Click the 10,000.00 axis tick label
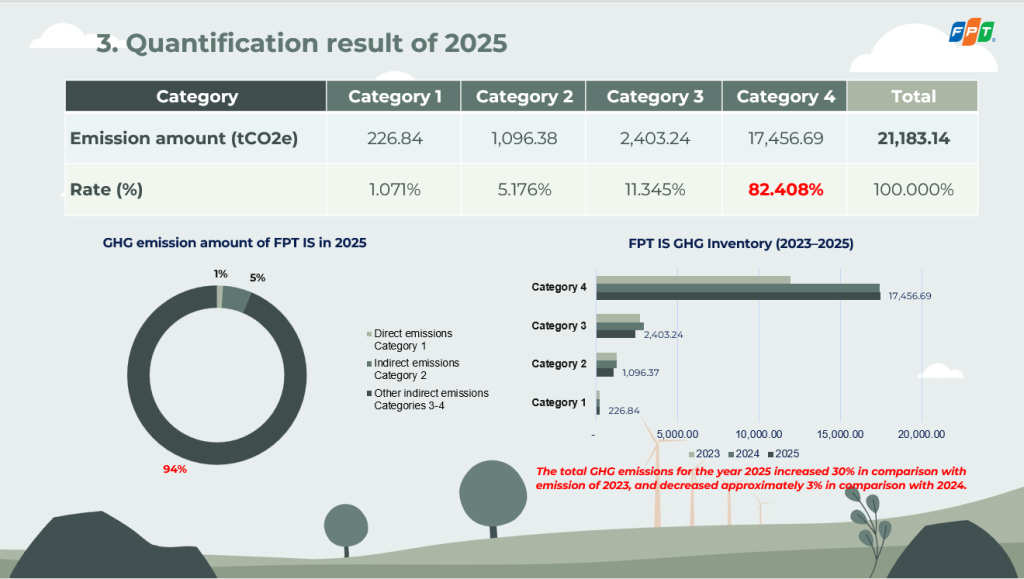1024x579 pixels. point(759,434)
